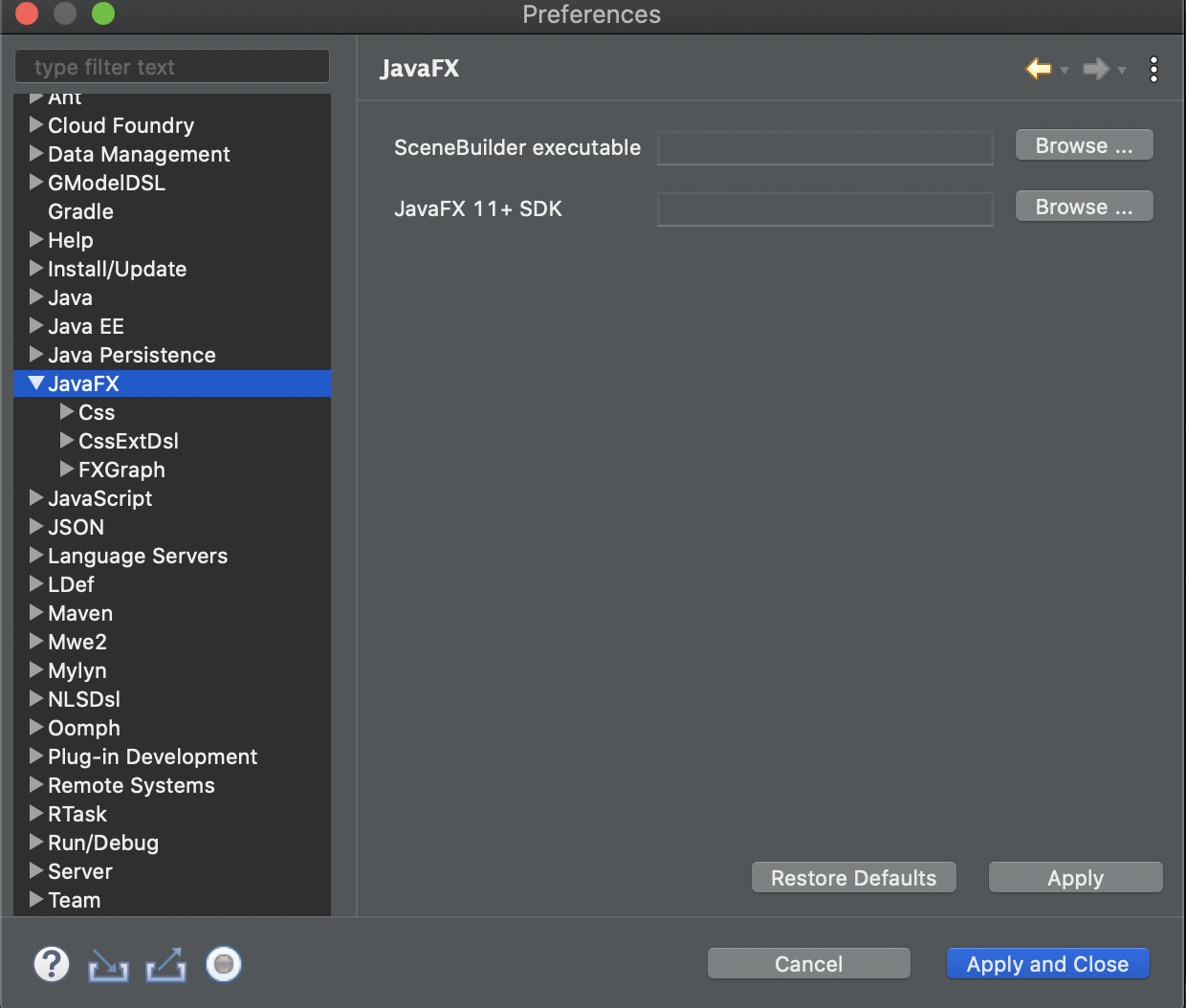1186x1008 pixels.
Task: Collapse the JavaFX tree node
Action: click(36, 383)
